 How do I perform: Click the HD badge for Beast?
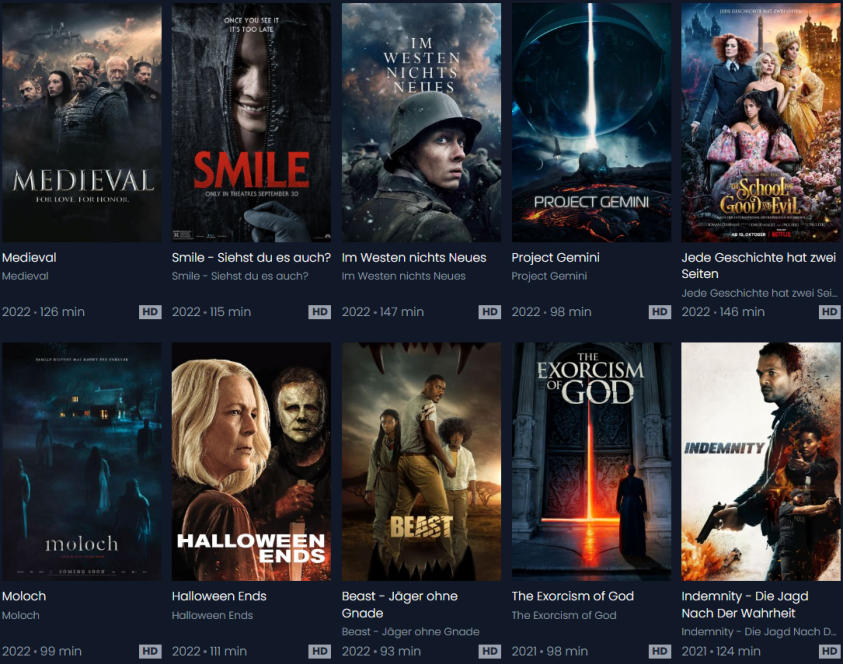coord(490,652)
